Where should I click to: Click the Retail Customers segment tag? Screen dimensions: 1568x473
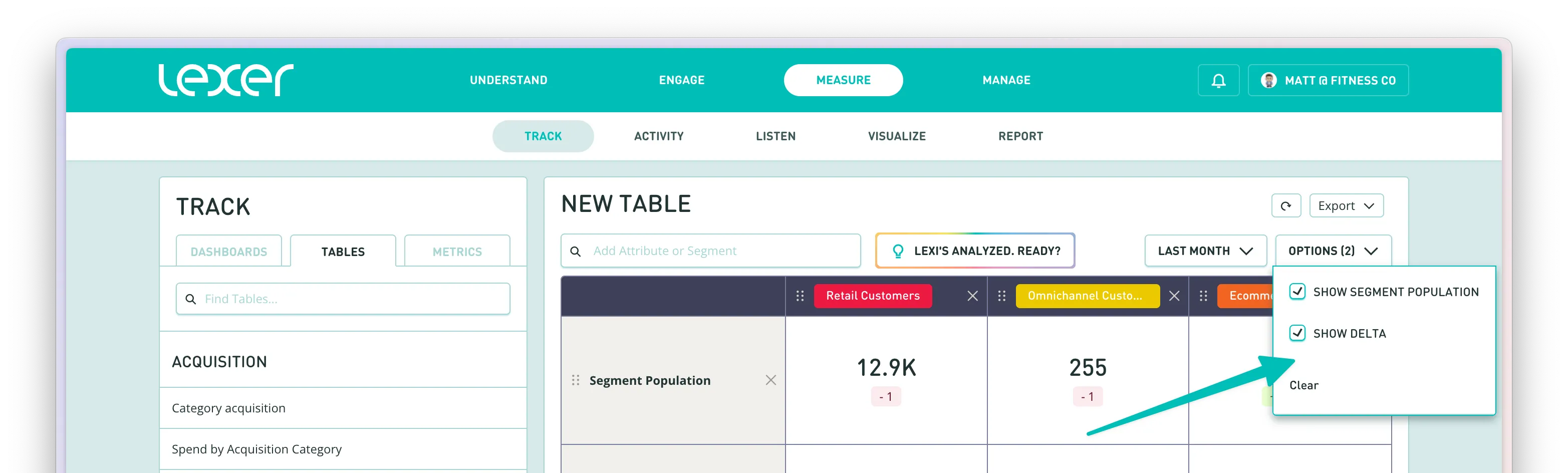[872, 296]
